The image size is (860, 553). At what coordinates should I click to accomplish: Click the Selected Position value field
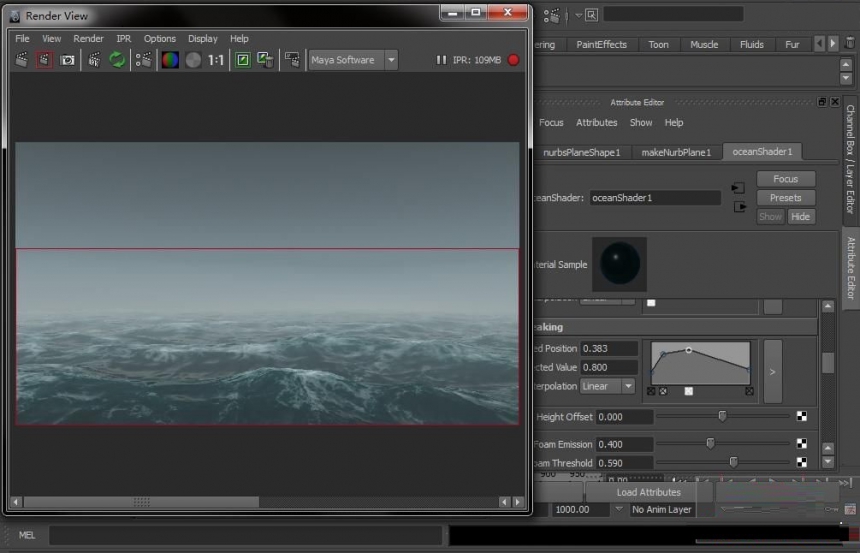coord(609,348)
